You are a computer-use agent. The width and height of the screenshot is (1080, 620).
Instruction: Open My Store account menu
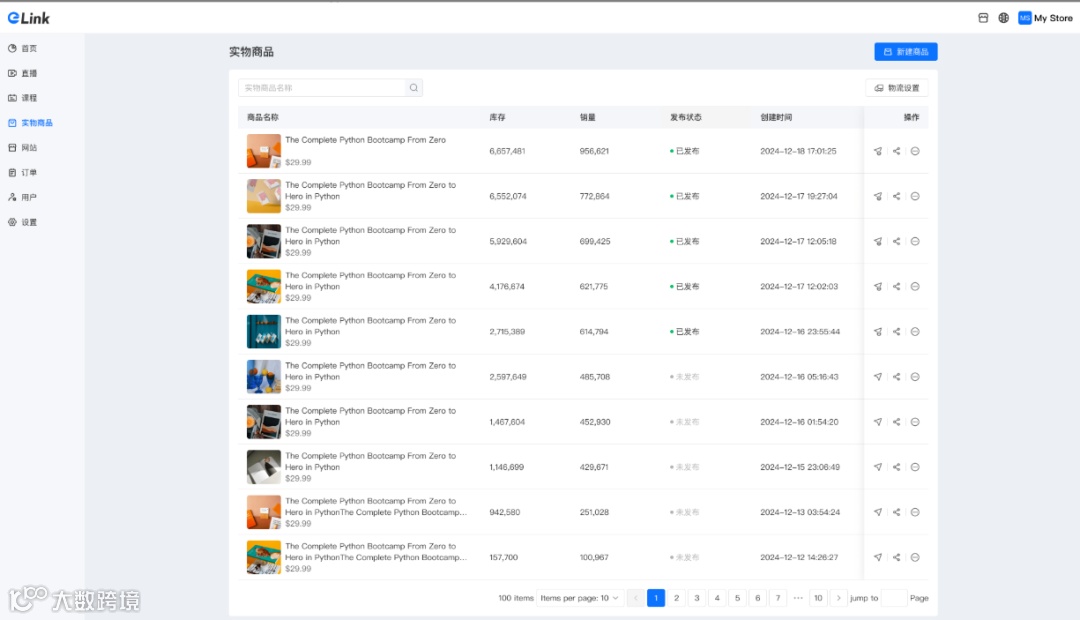tap(1046, 18)
